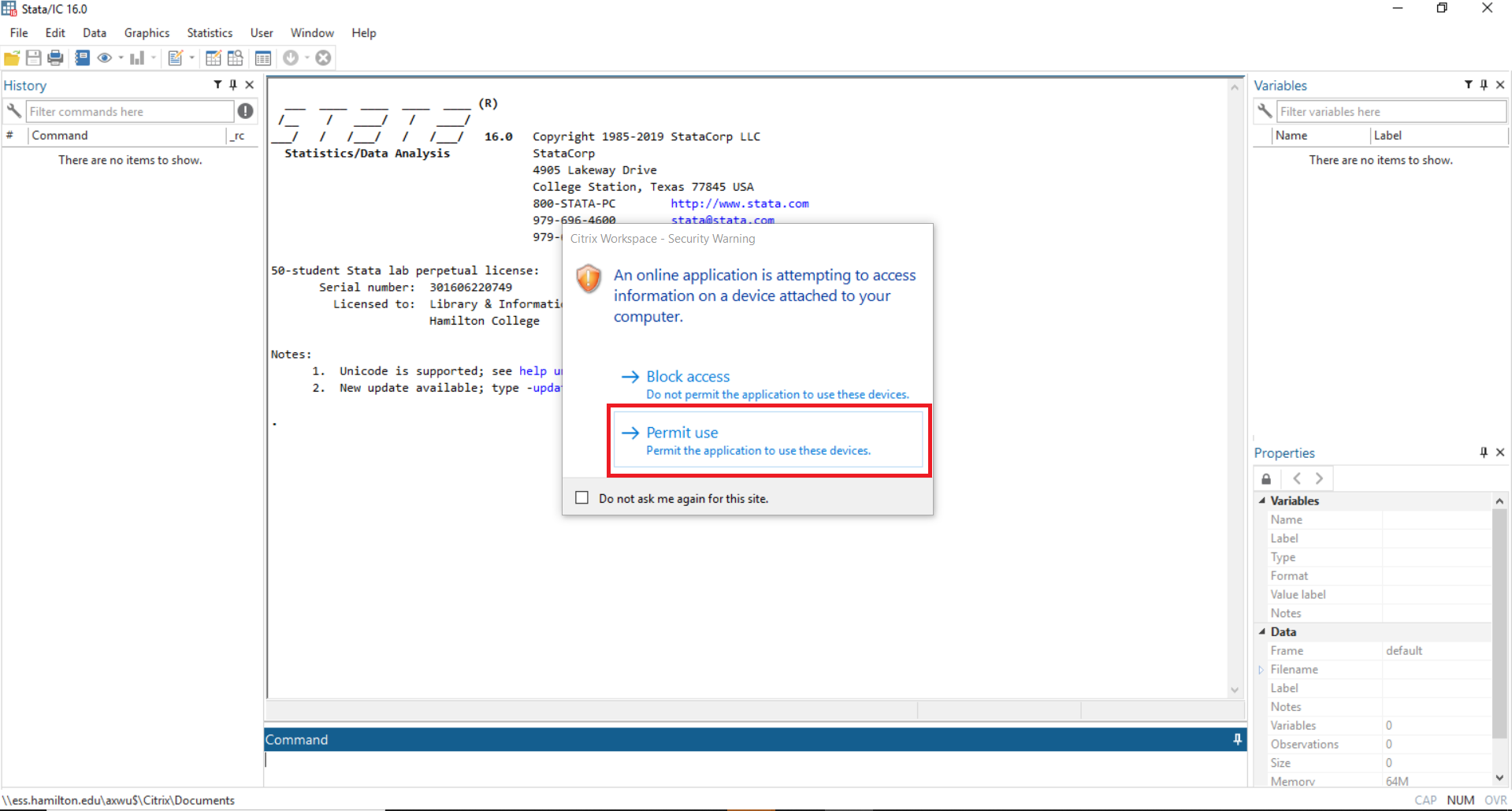Choose Permit use in the security warning
This screenshot has height=811, width=1512.
(x=768, y=440)
